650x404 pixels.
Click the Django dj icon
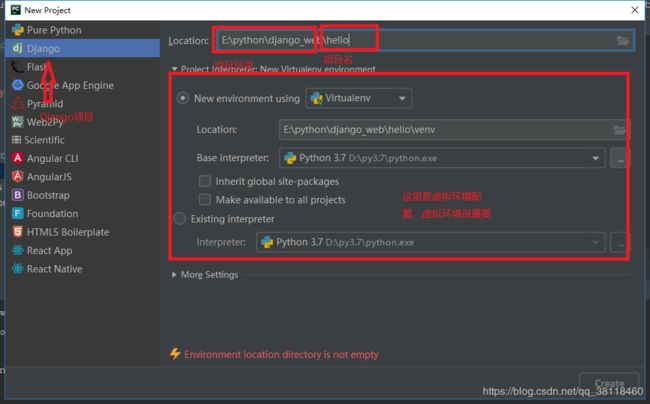click(x=17, y=48)
